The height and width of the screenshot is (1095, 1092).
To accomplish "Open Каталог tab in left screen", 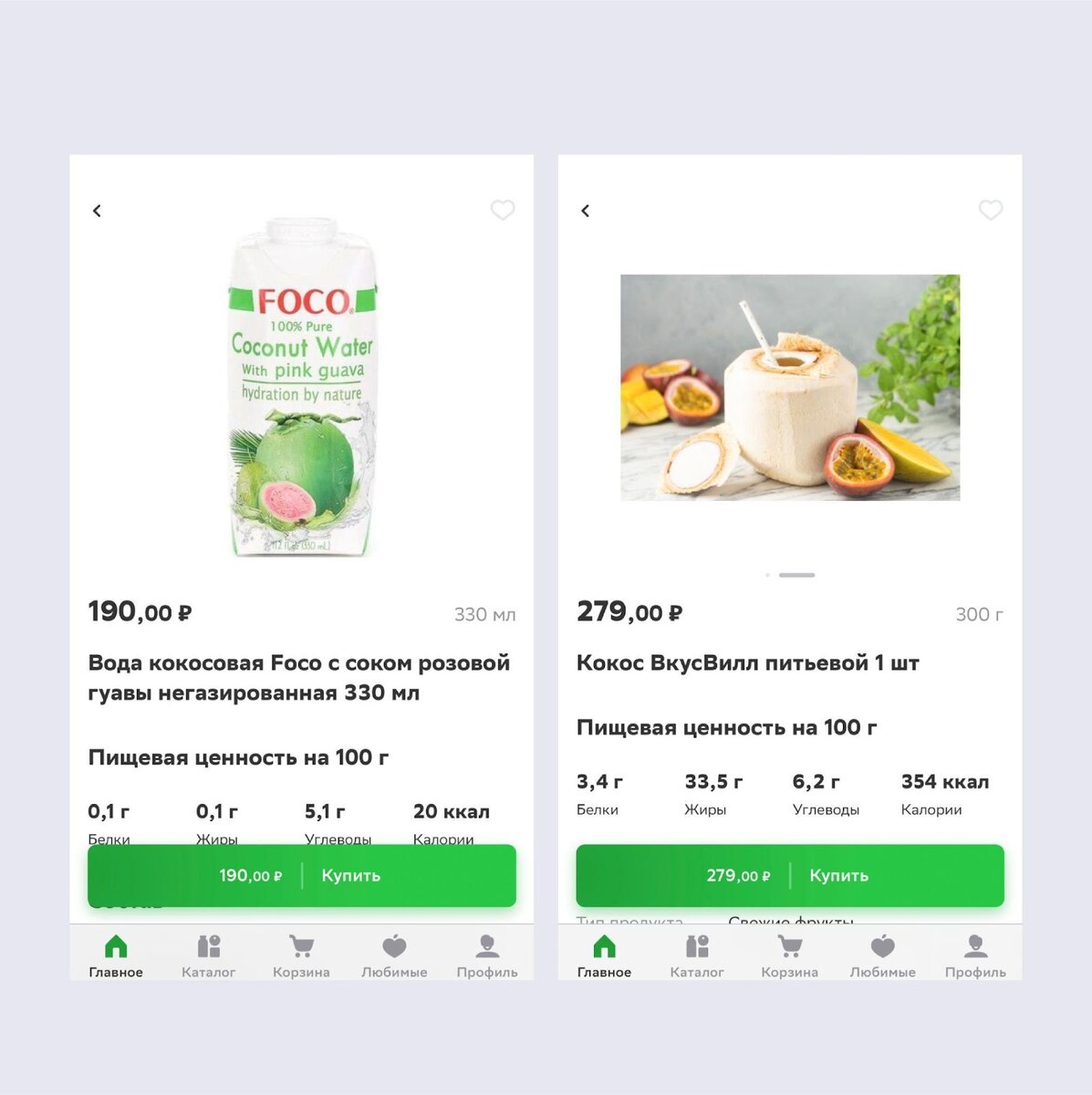I will (209, 955).
